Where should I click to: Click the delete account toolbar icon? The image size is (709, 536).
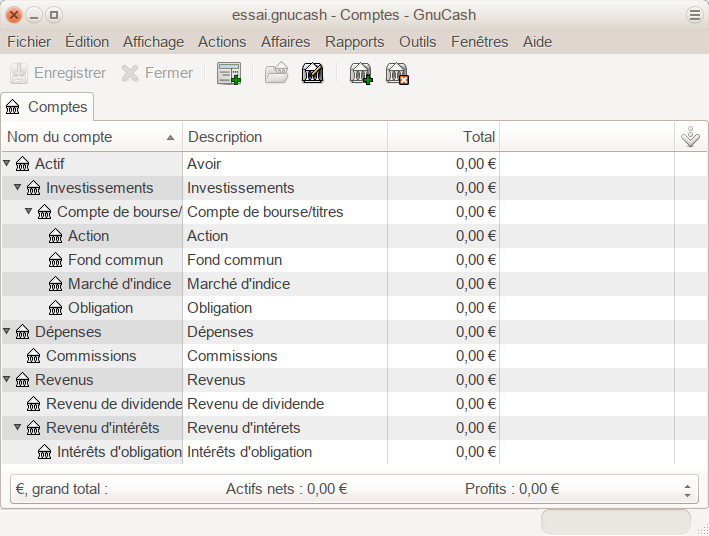[397, 73]
